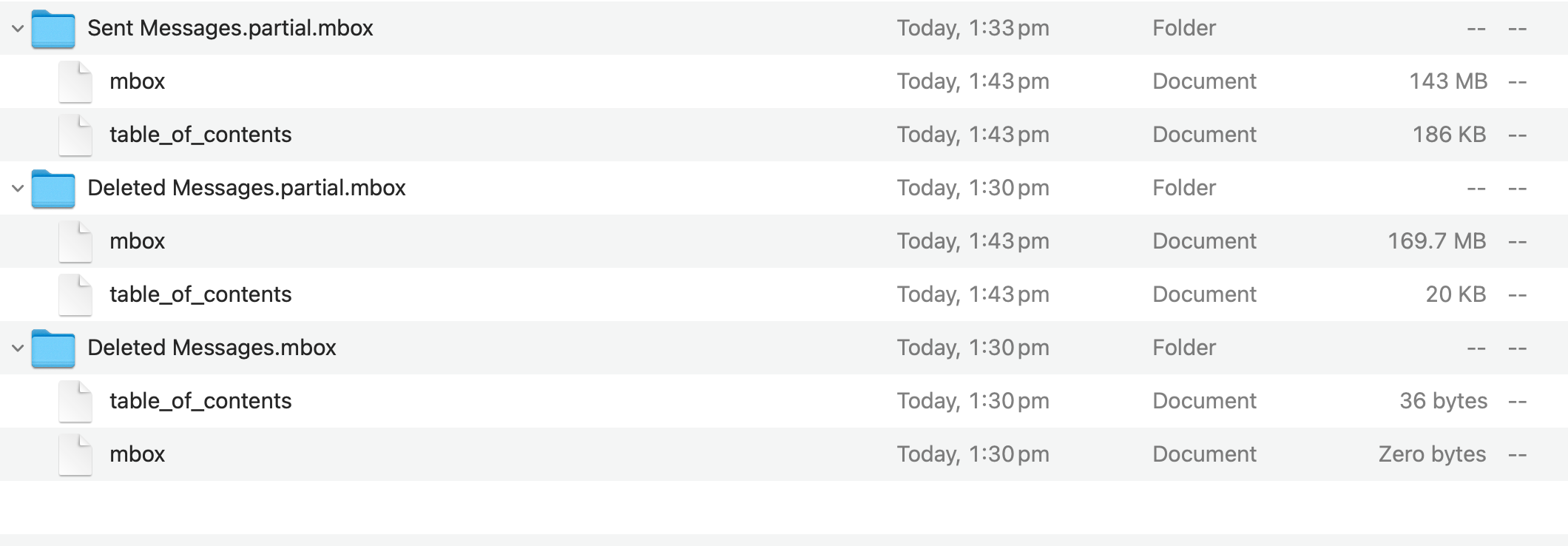Select the mbox file under Deleted Messages.partial.mbox
This screenshot has height=546, width=1568.
(x=137, y=241)
